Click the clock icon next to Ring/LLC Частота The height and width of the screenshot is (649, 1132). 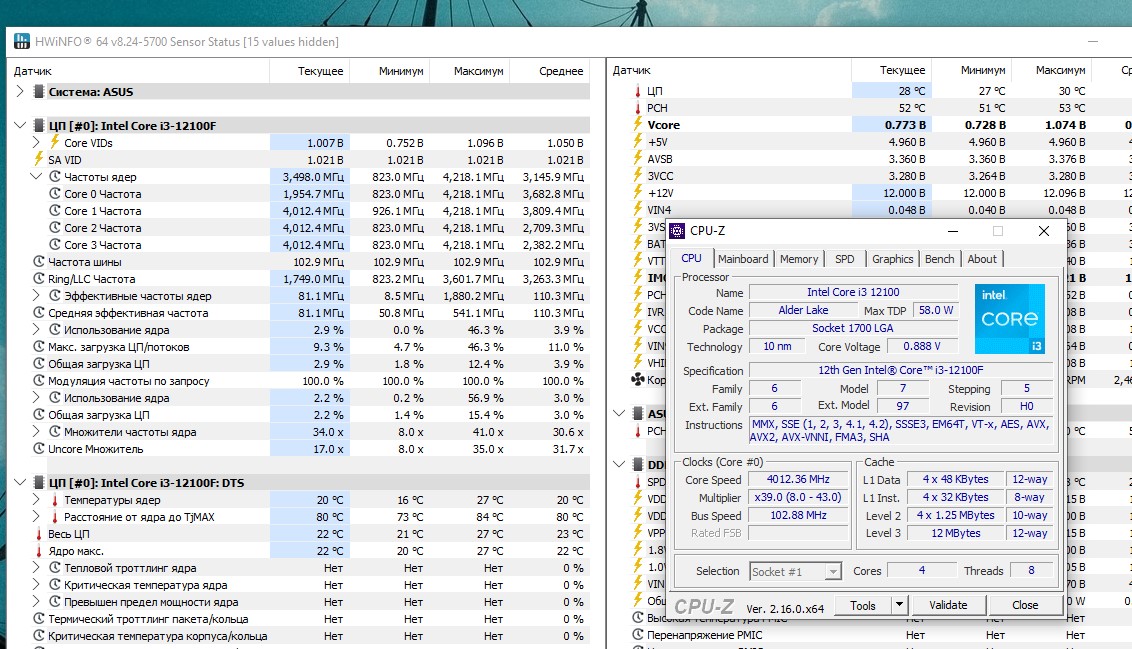38,279
